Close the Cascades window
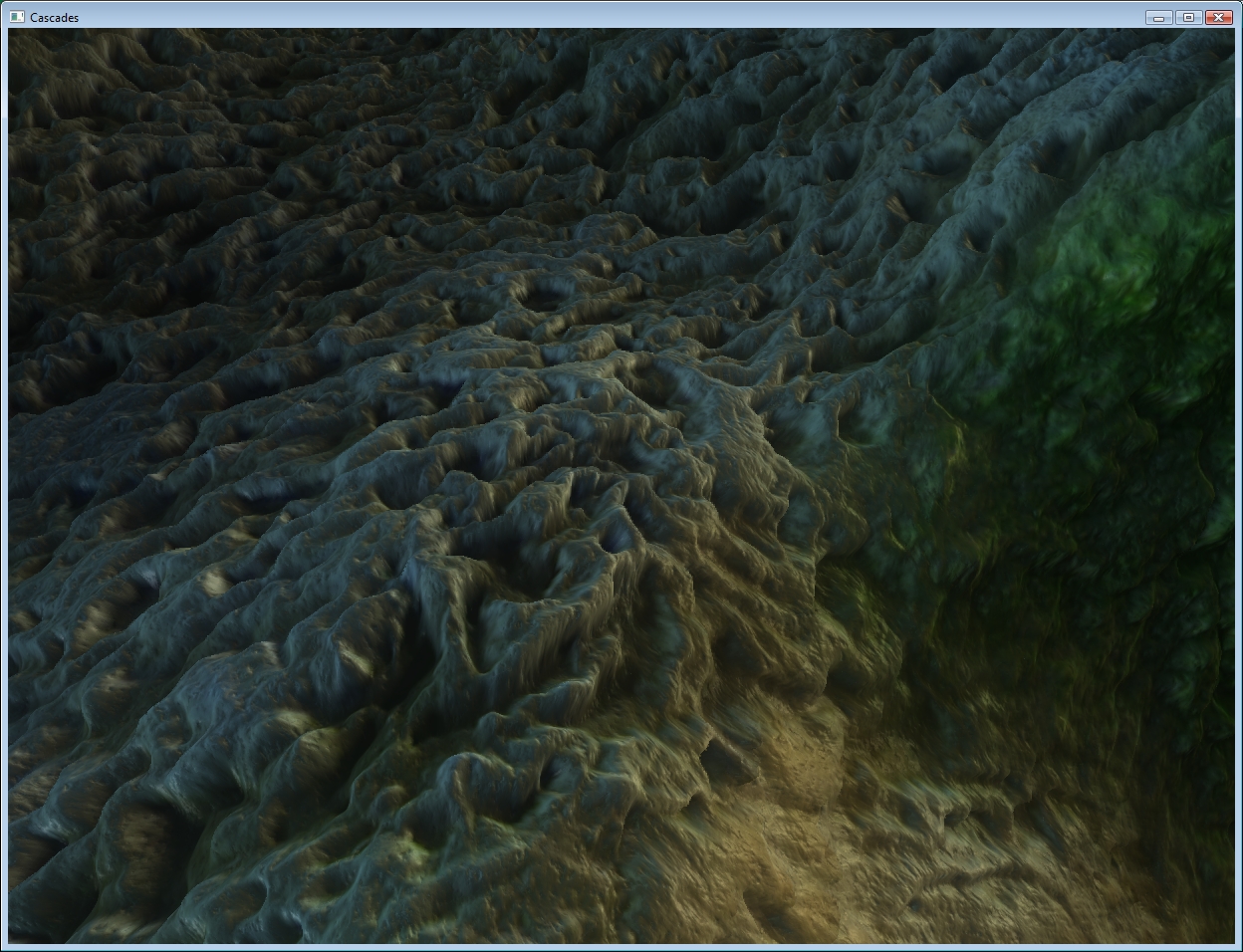The height and width of the screenshot is (952, 1243). [x=1218, y=17]
